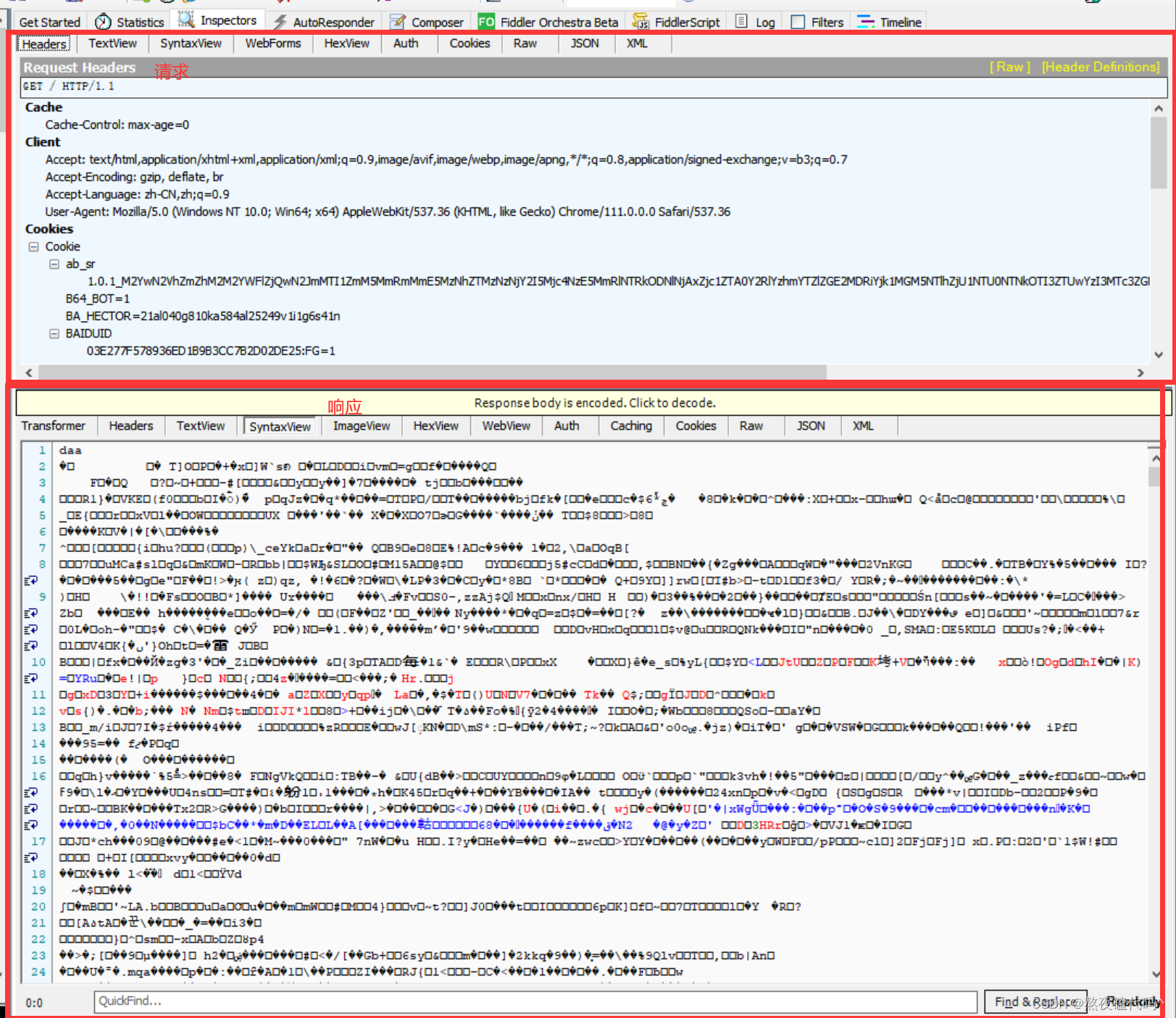The width and height of the screenshot is (1176, 1018).
Task: Open the response Headers tab
Action: (x=131, y=426)
